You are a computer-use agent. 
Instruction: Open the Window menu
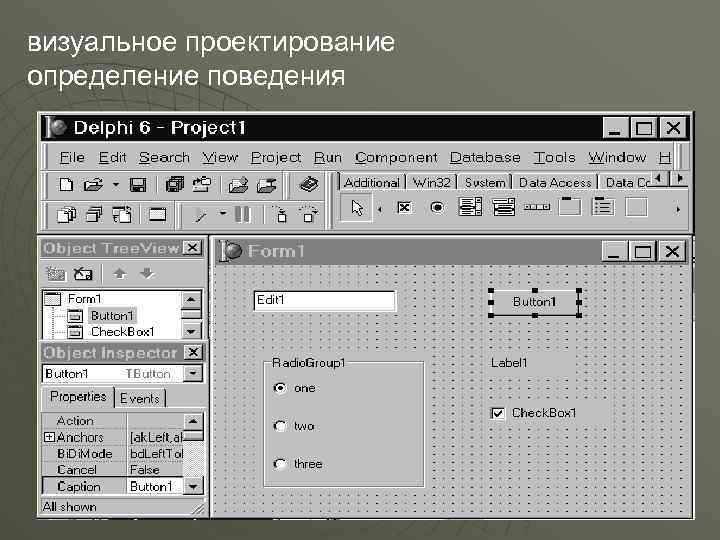point(617,158)
